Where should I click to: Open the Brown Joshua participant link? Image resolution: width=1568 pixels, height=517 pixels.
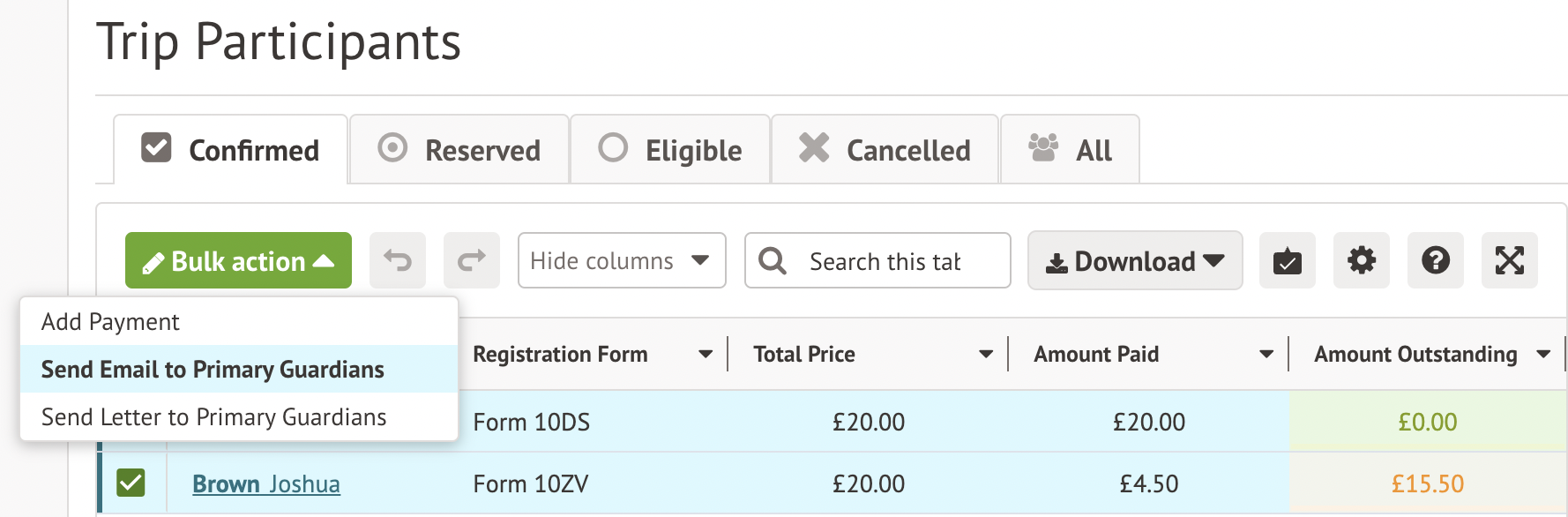(x=266, y=483)
